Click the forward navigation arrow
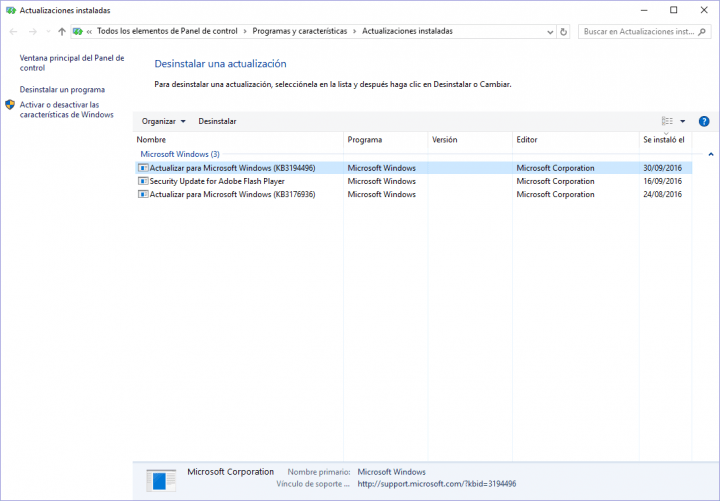The image size is (720, 501). [33, 31]
